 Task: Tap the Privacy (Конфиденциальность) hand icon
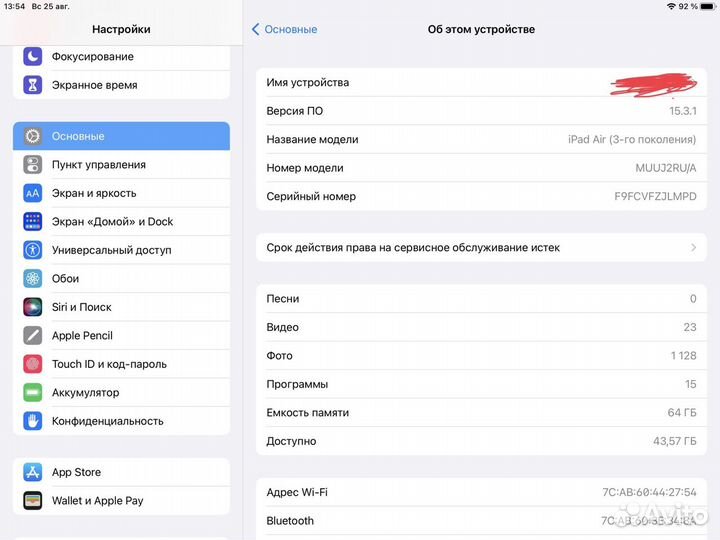(x=33, y=421)
